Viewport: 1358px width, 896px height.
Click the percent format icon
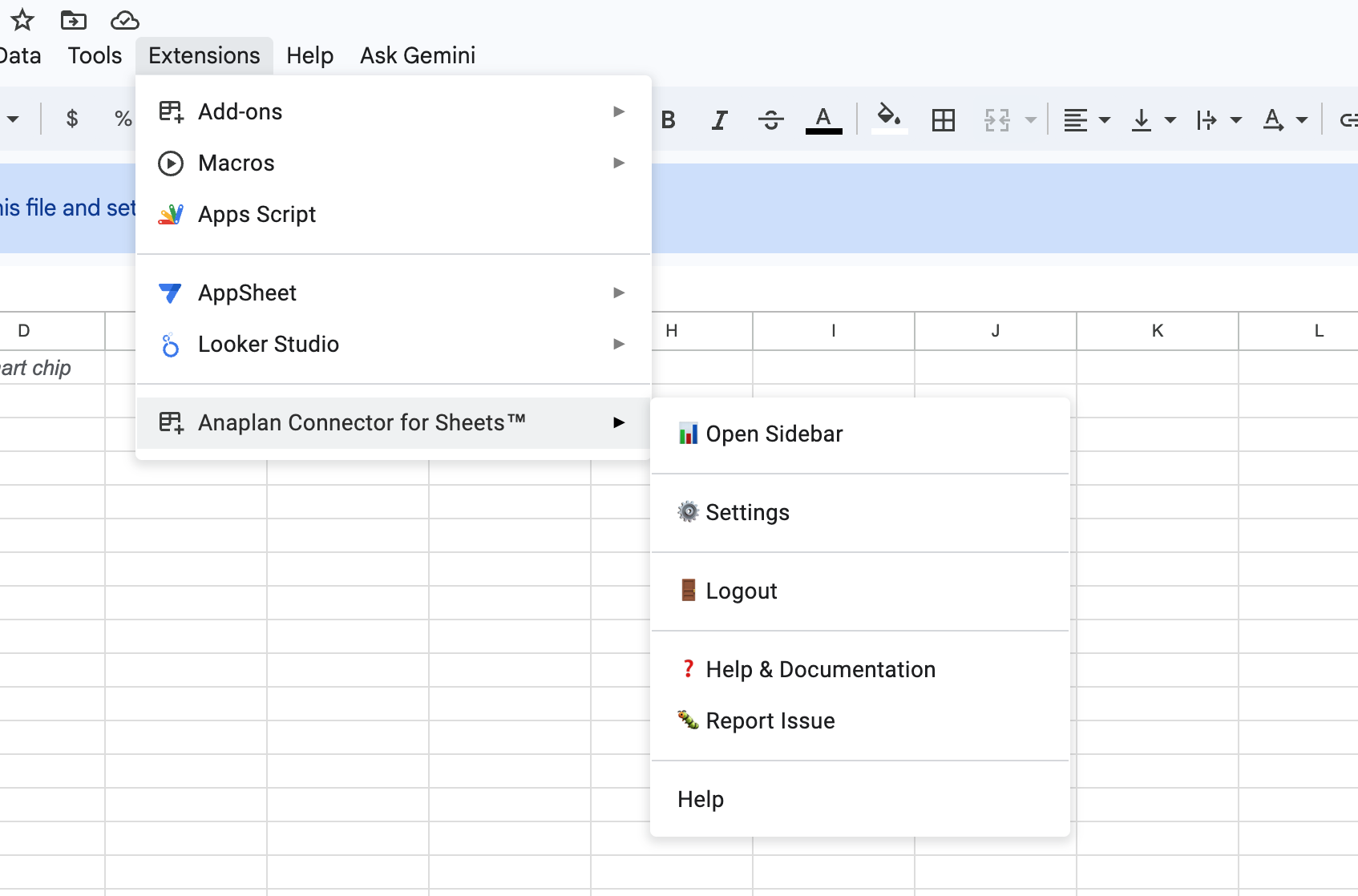coord(123,119)
